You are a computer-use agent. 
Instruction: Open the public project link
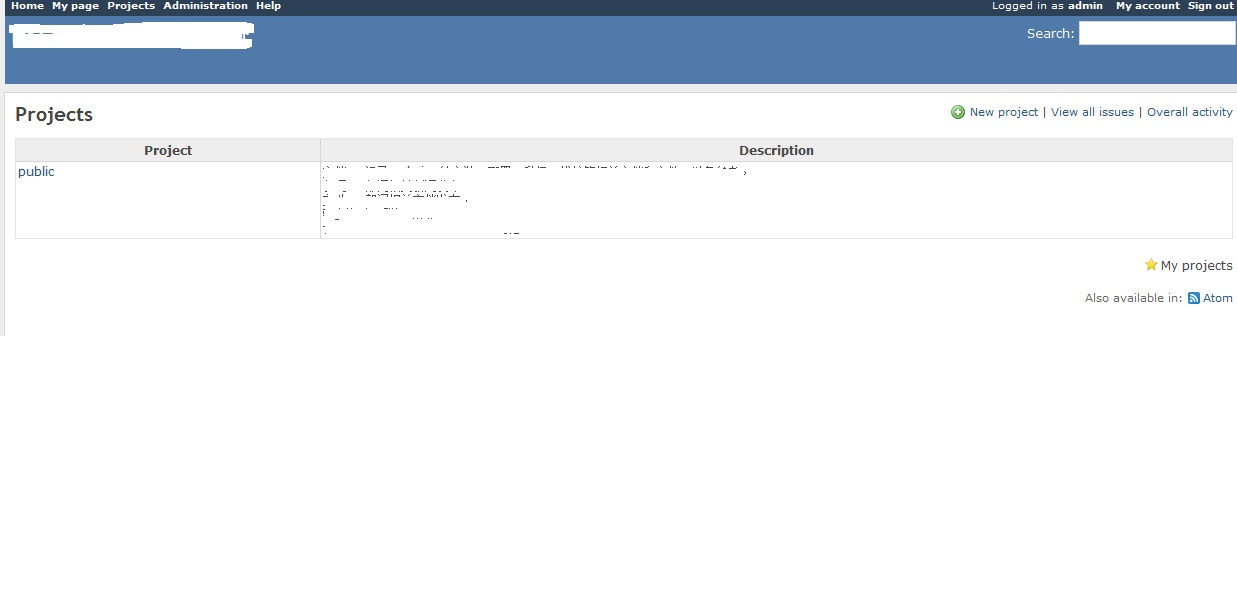point(36,172)
